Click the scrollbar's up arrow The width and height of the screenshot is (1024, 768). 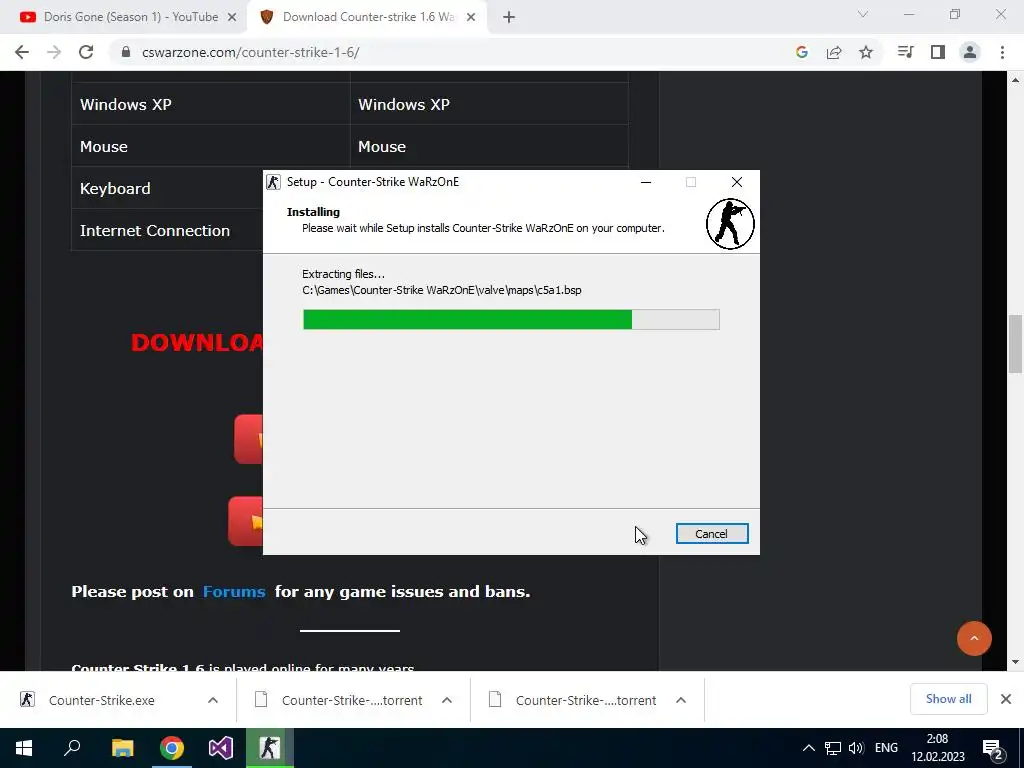[1015, 80]
